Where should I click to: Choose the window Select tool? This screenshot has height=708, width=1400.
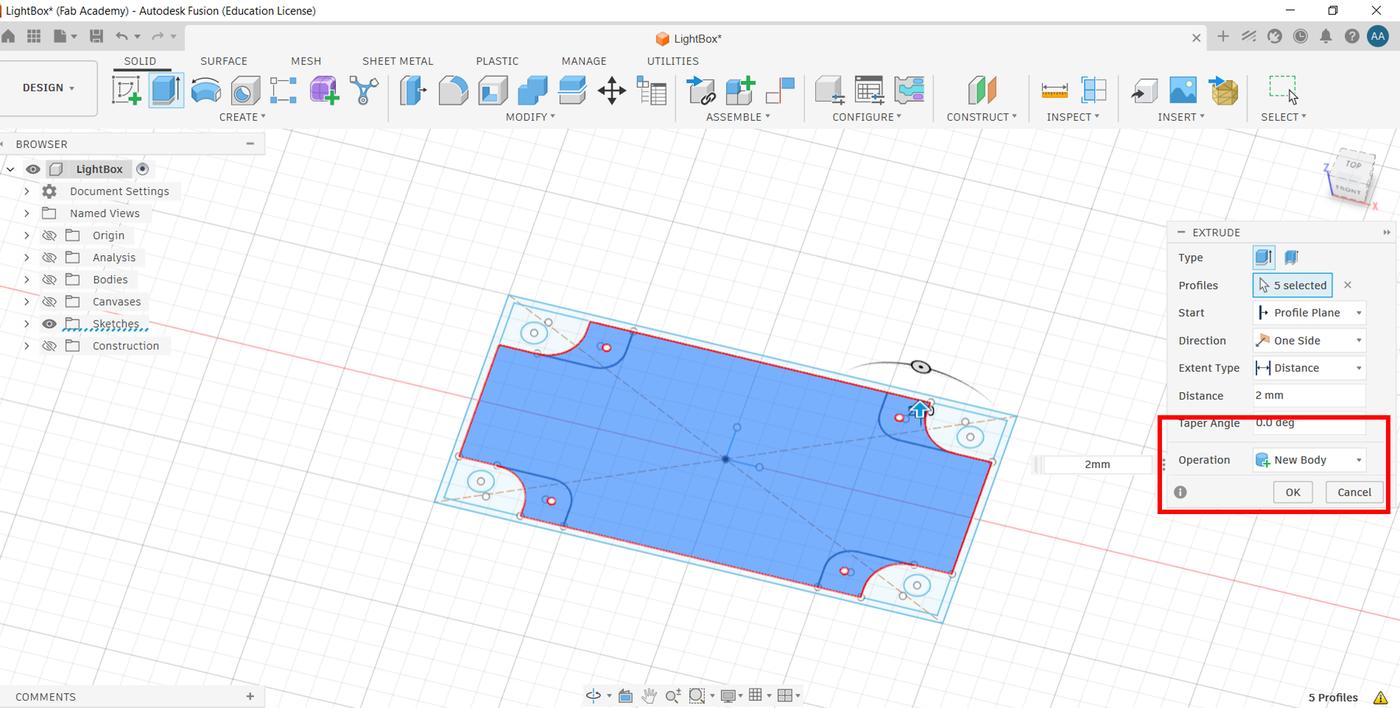click(x=1283, y=91)
